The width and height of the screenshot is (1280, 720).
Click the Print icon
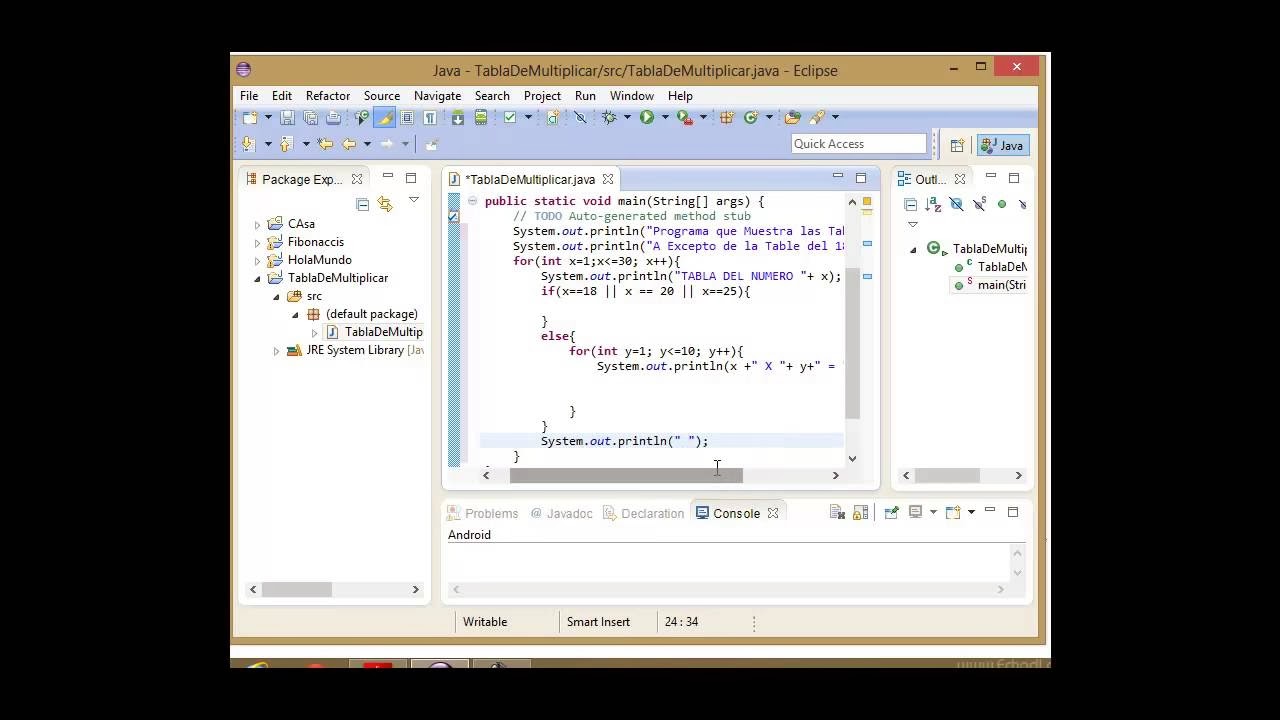333,117
